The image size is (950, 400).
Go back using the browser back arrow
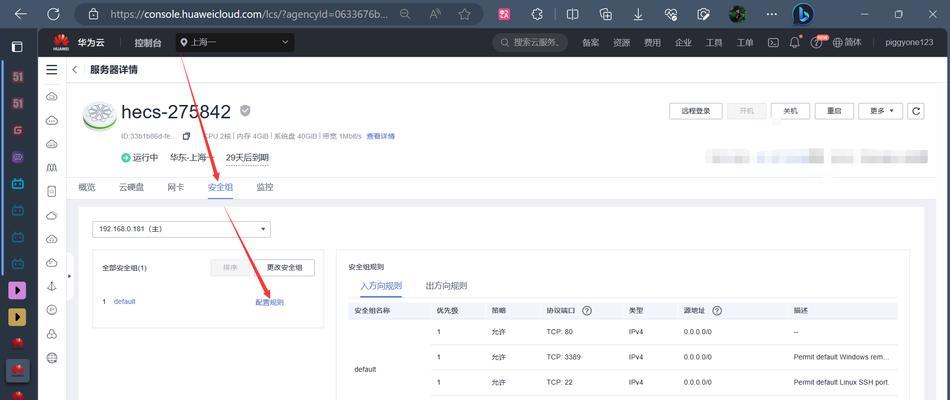21,14
